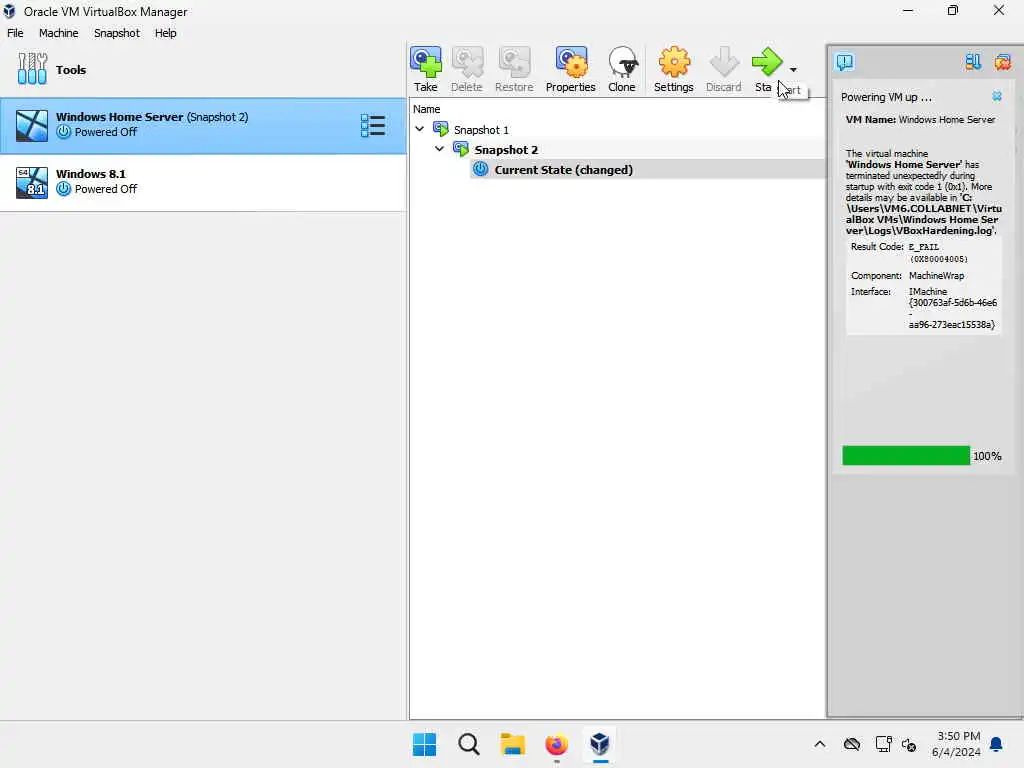Click Windows 8.1 Powered Off status icon
This screenshot has height=768, width=1024.
[x=63, y=189]
